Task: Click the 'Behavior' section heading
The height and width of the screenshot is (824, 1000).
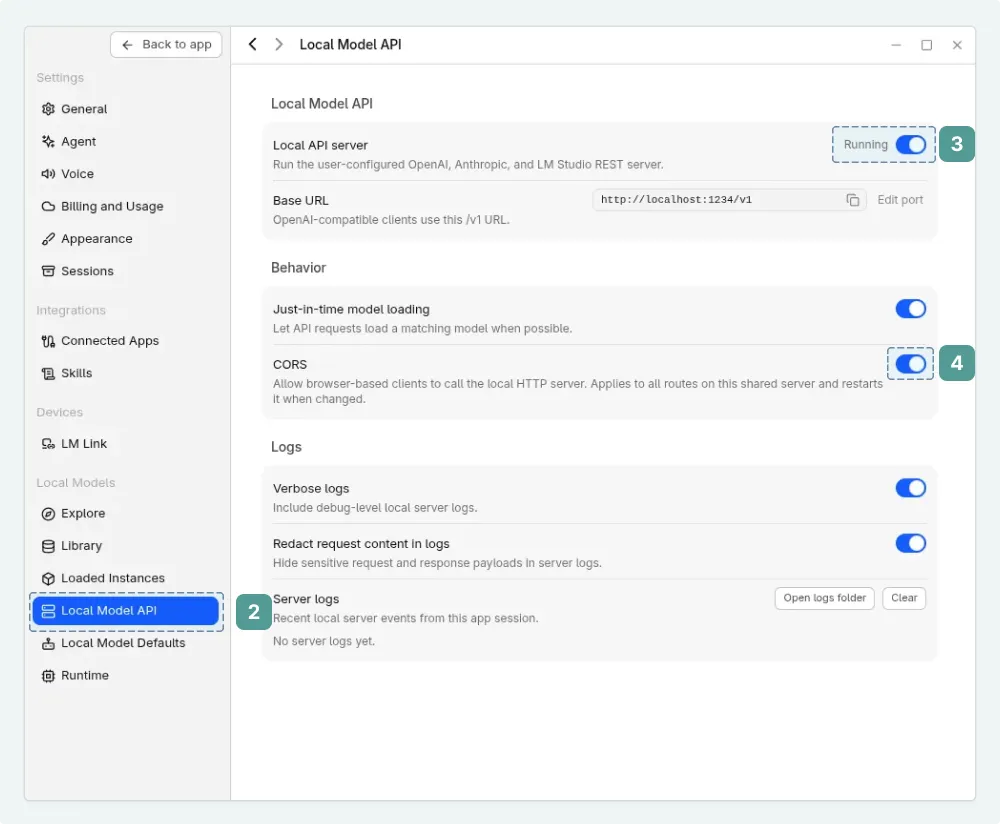Action: (298, 268)
